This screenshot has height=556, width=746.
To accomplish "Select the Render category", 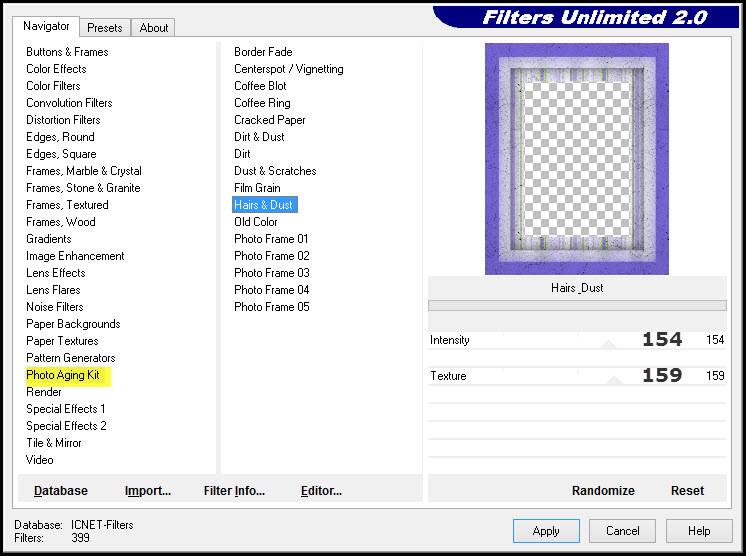I will (44, 392).
